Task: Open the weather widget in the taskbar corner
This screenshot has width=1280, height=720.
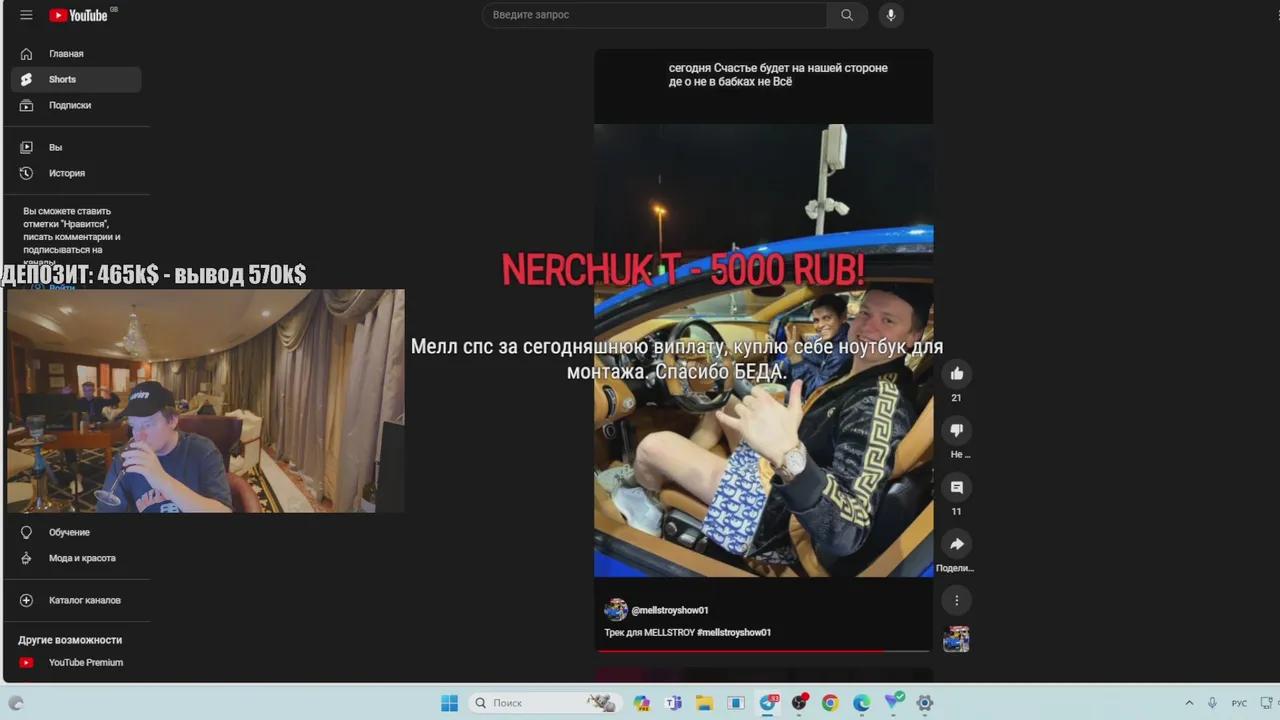Action: click(15, 703)
